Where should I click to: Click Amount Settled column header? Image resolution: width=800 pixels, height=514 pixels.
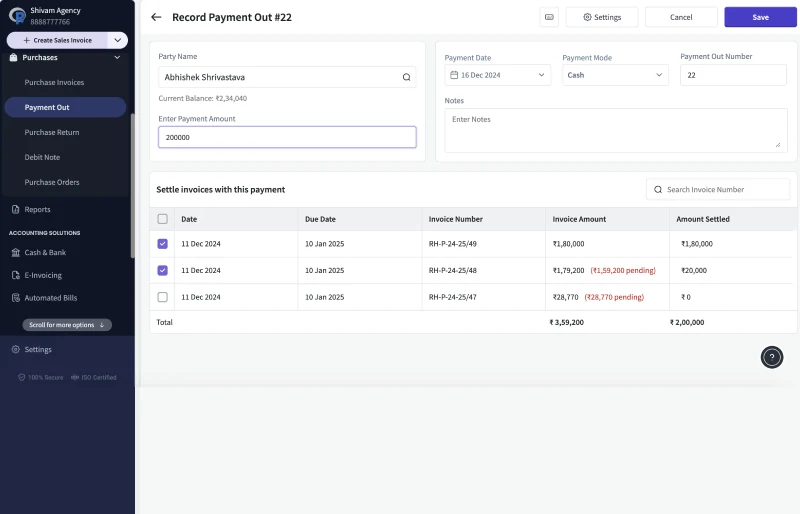point(703,219)
